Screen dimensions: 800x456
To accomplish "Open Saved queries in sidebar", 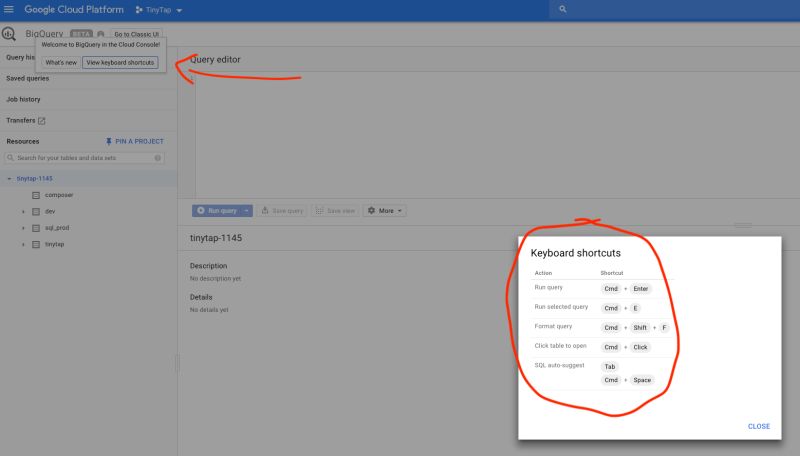I will pyautogui.click(x=28, y=79).
